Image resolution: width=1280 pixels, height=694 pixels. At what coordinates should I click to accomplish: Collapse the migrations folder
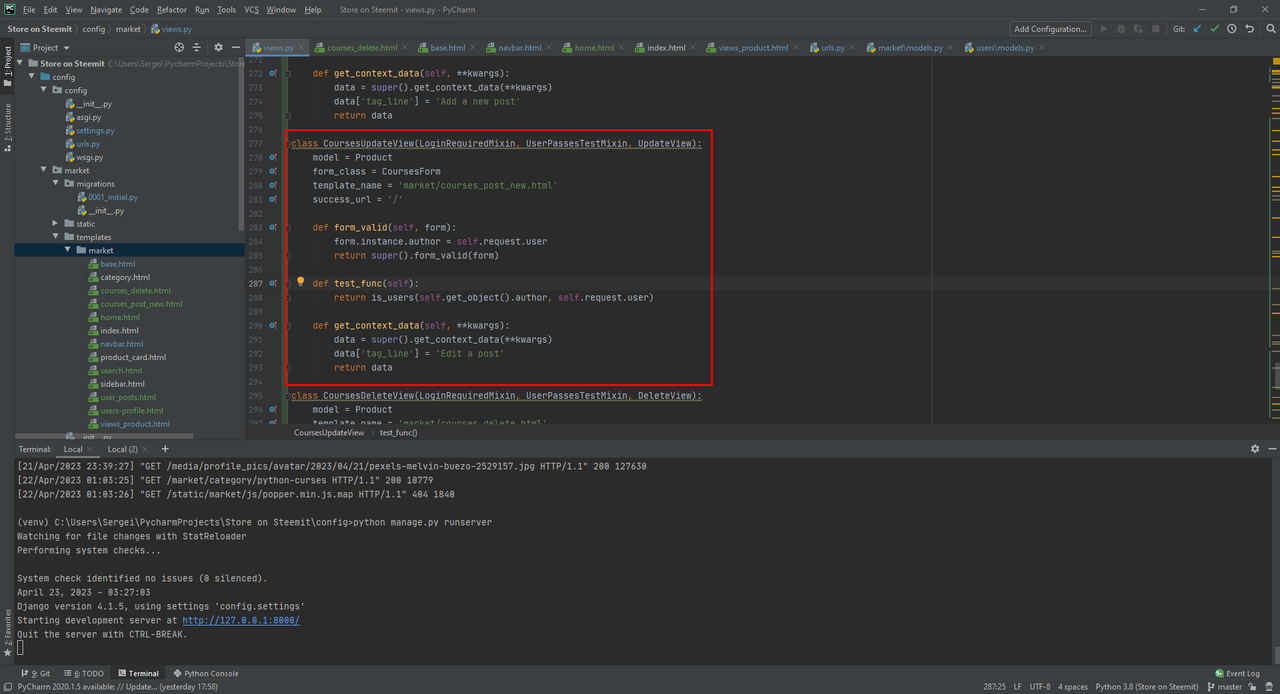pyautogui.click(x=56, y=184)
